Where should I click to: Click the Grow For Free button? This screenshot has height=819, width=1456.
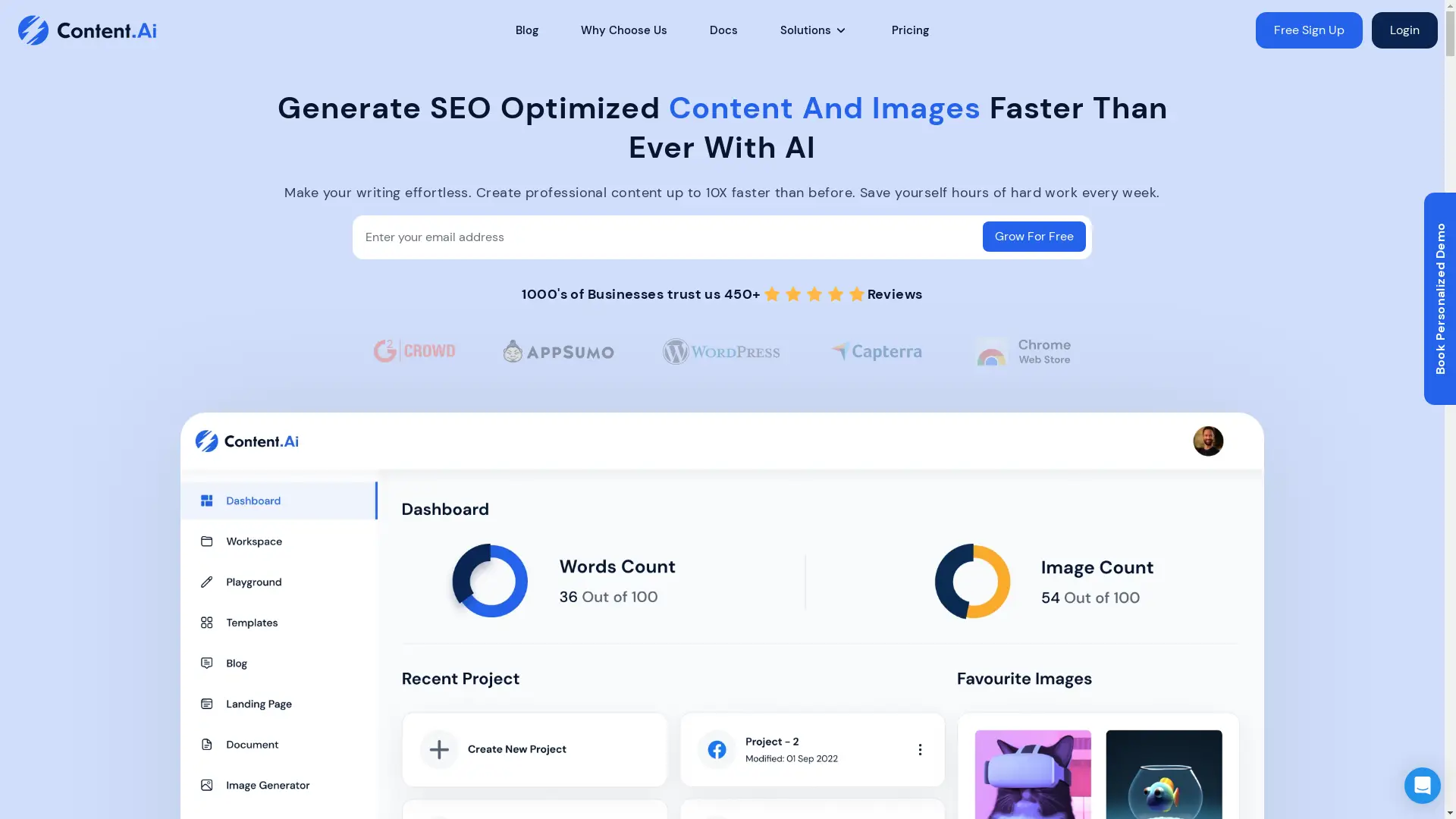1034,236
